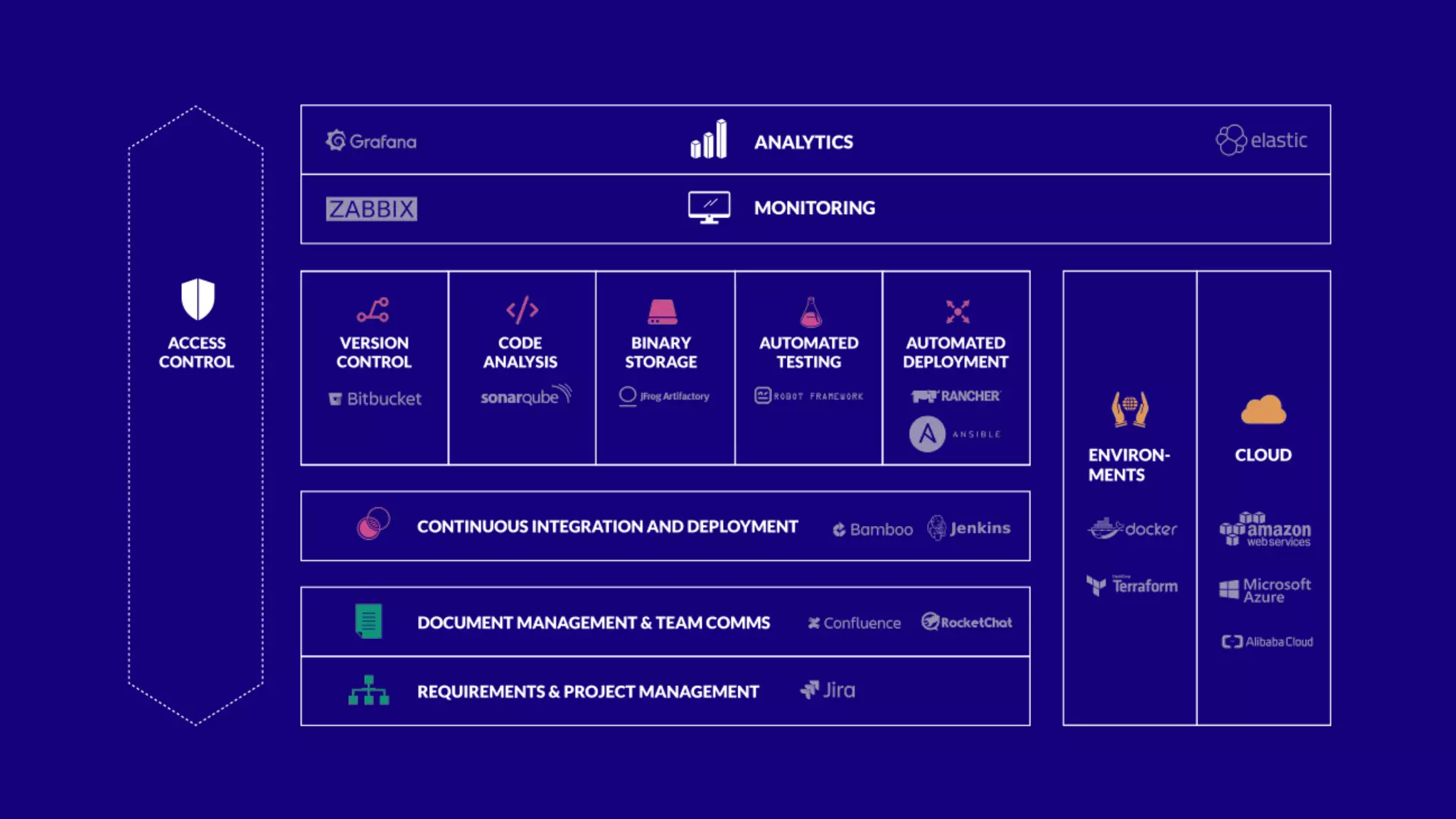Image resolution: width=1456 pixels, height=819 pixels.
Task: Click the Automated Testing flask icon
Action: point(810,311)
